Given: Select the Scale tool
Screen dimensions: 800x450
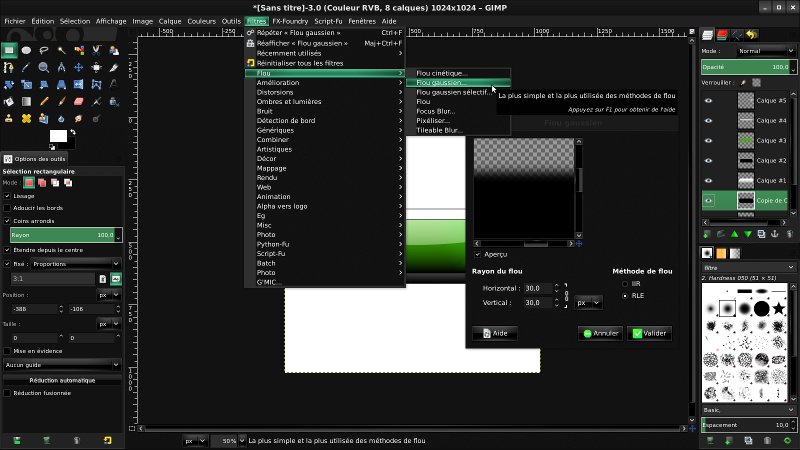Looking at the screenshot, I should (27, 84).
